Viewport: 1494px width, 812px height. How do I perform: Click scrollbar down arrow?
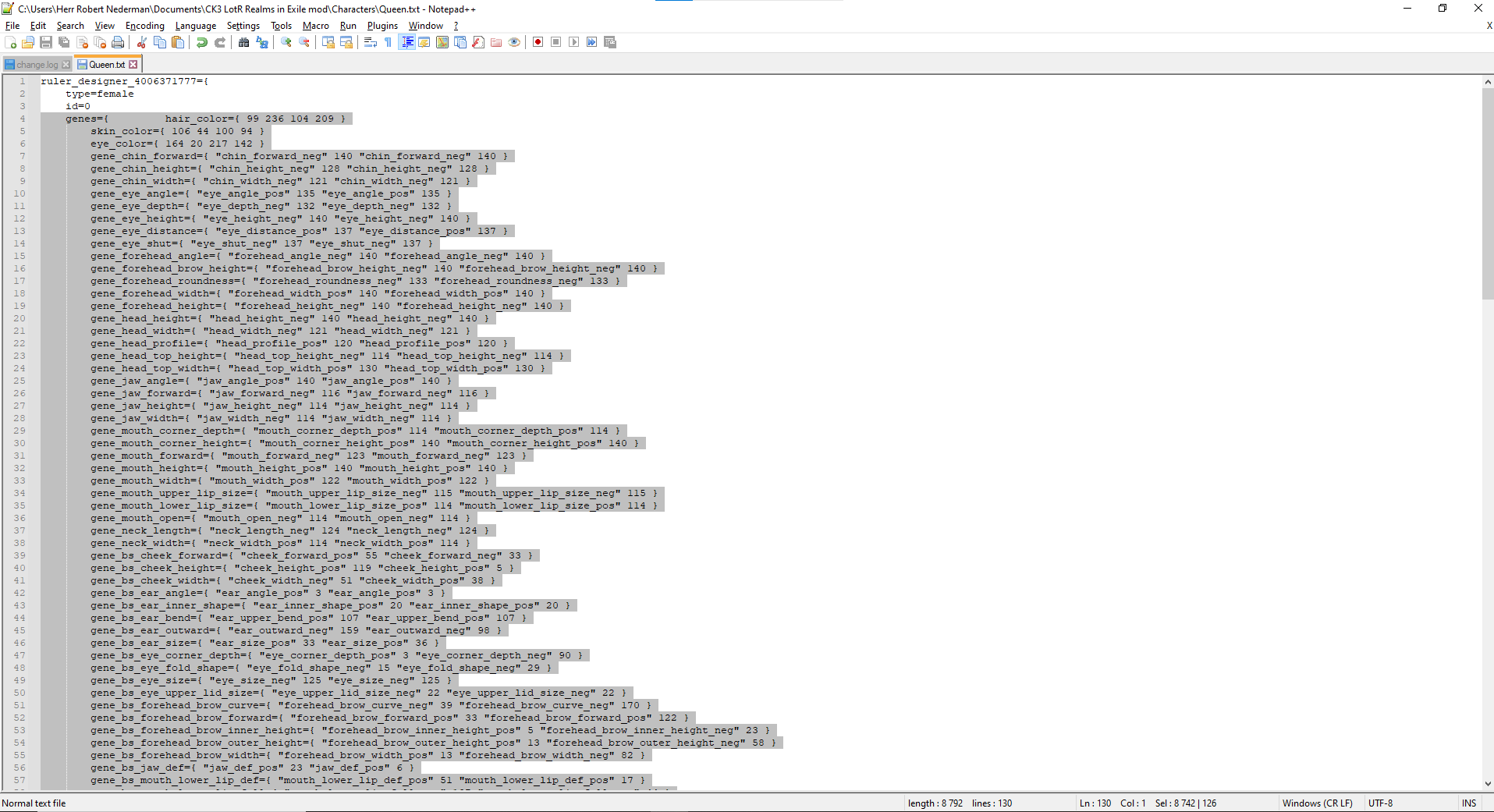click(x=1488, y=783)
